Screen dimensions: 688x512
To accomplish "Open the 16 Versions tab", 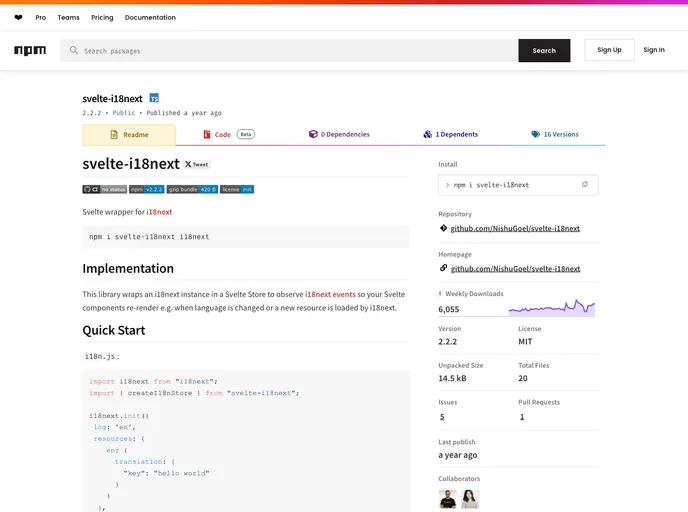I will click(x=555, y=134).
